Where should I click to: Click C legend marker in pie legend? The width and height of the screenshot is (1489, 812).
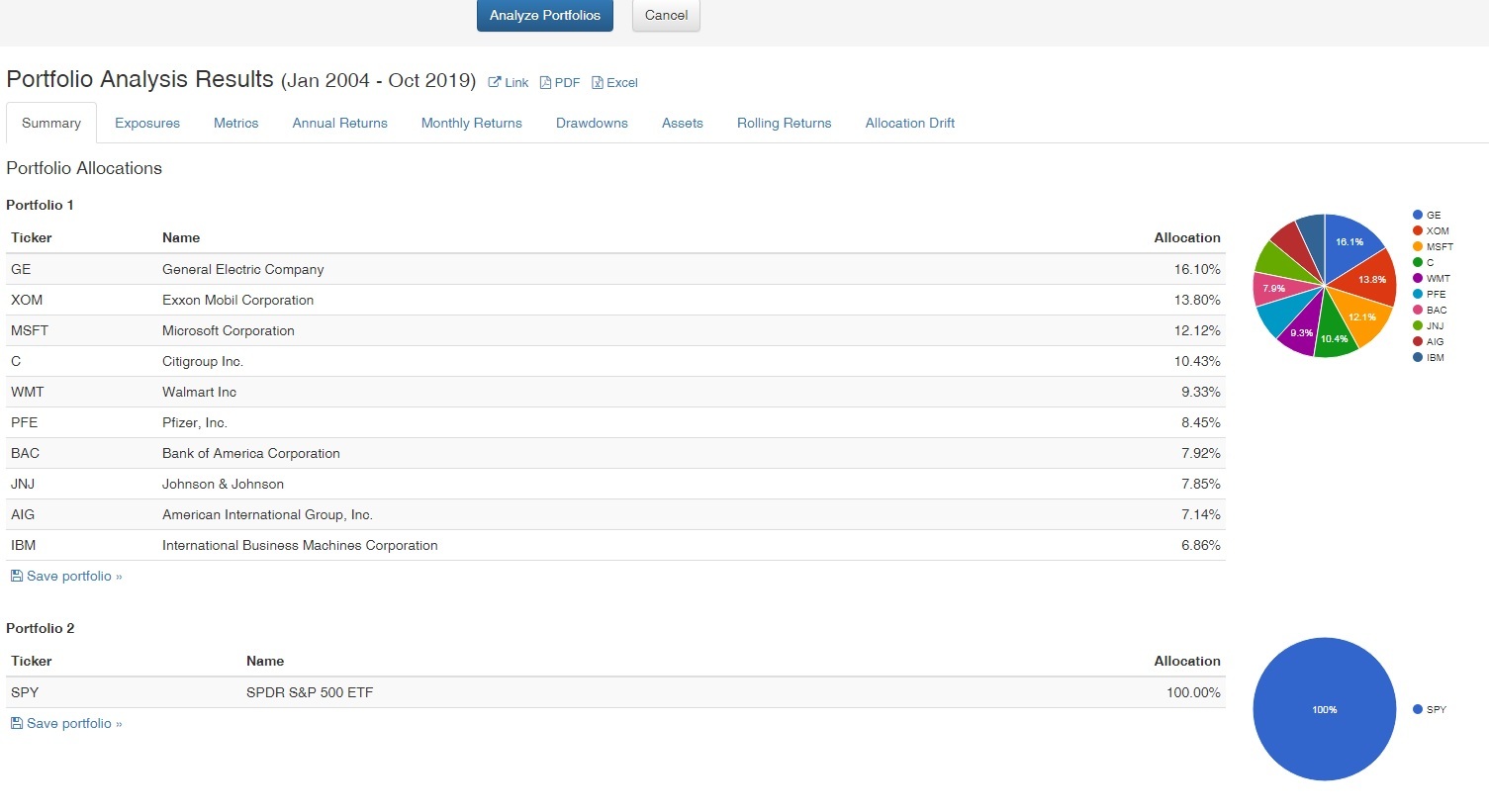click(1418, 262)
